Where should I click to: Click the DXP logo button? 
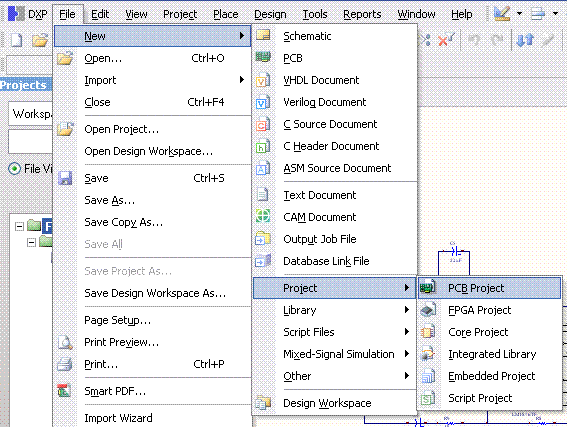click(28, 14)
